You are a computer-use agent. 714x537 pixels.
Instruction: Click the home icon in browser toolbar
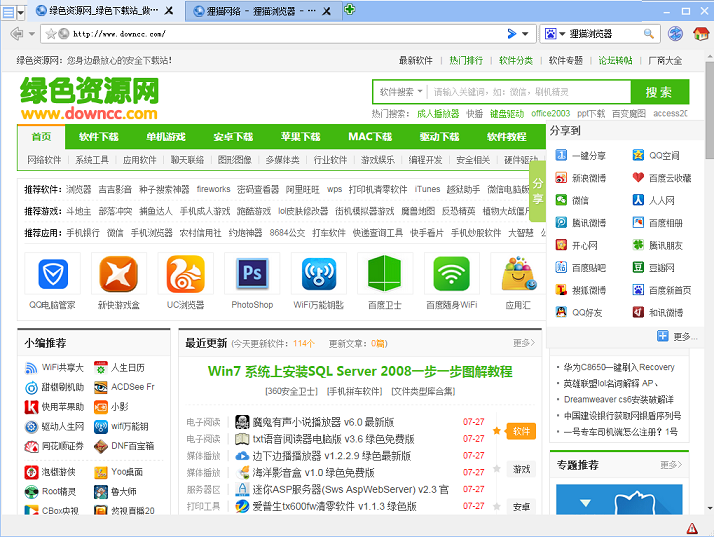[701, 34]
